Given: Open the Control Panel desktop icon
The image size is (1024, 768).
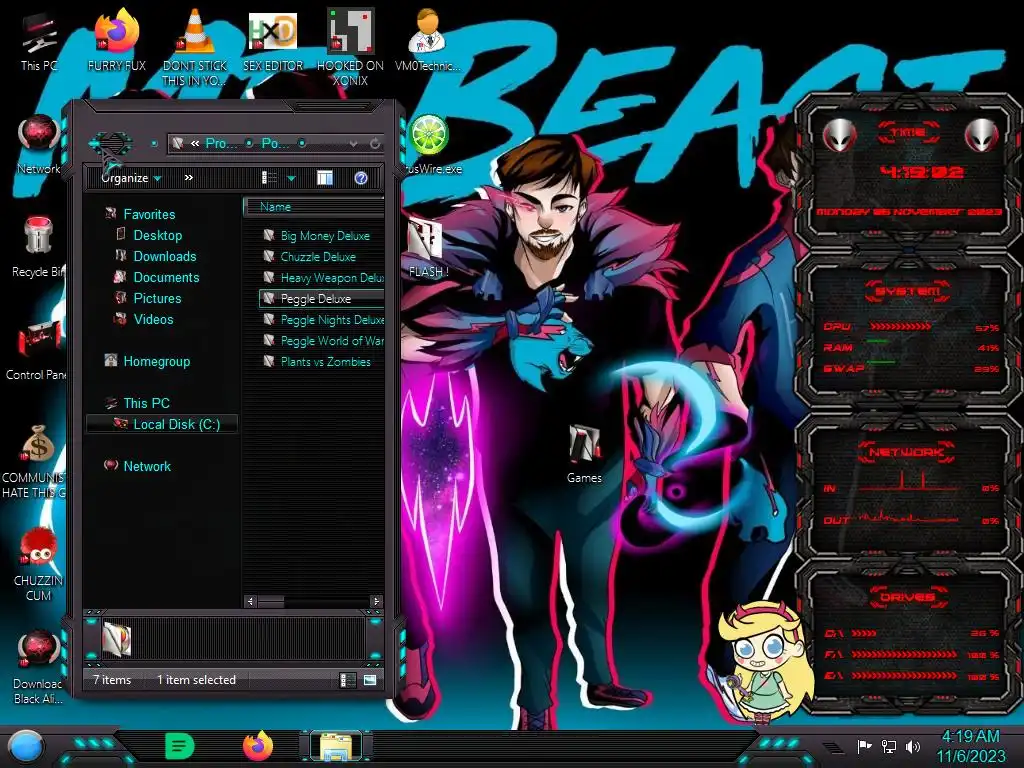Looking at the screenshot, I should [x=36, y=349].
